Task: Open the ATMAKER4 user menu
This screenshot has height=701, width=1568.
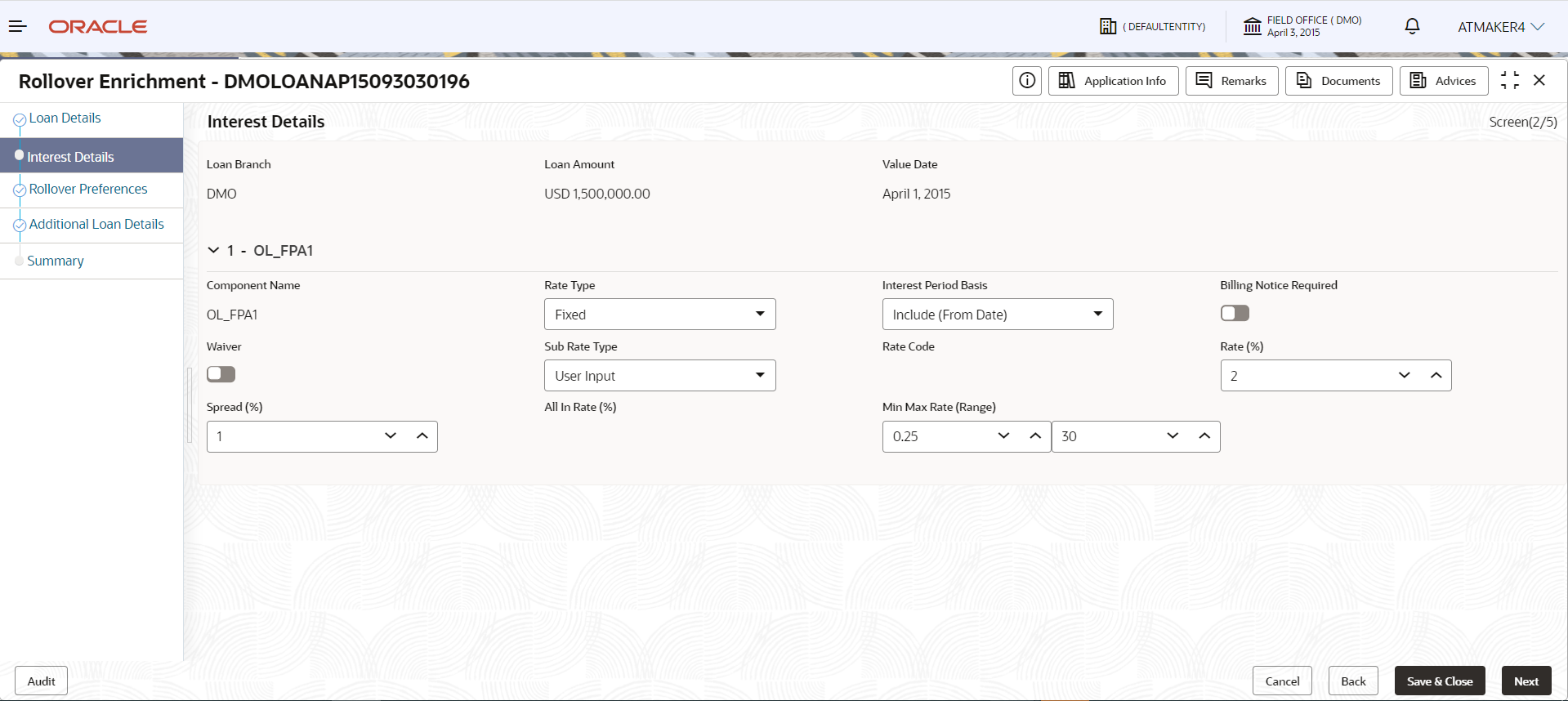Action: tap(1501, 27)
